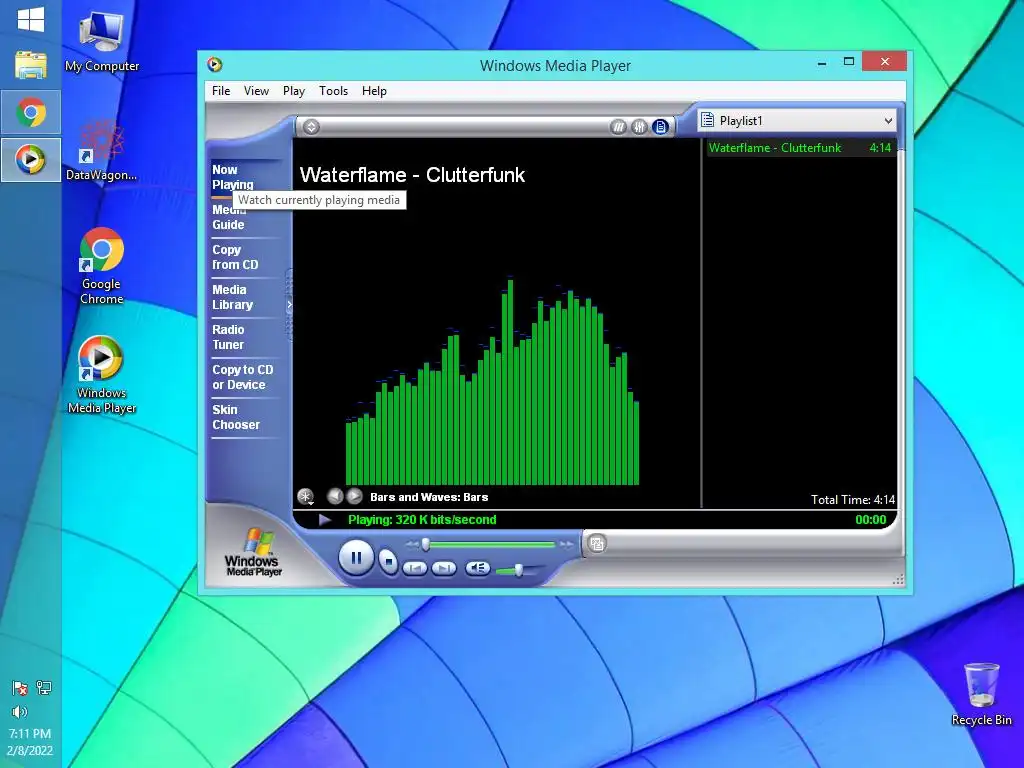This screenshot has width=1024, height=768.
Task: Toggle shuffle mode icon
Action: 618,127
